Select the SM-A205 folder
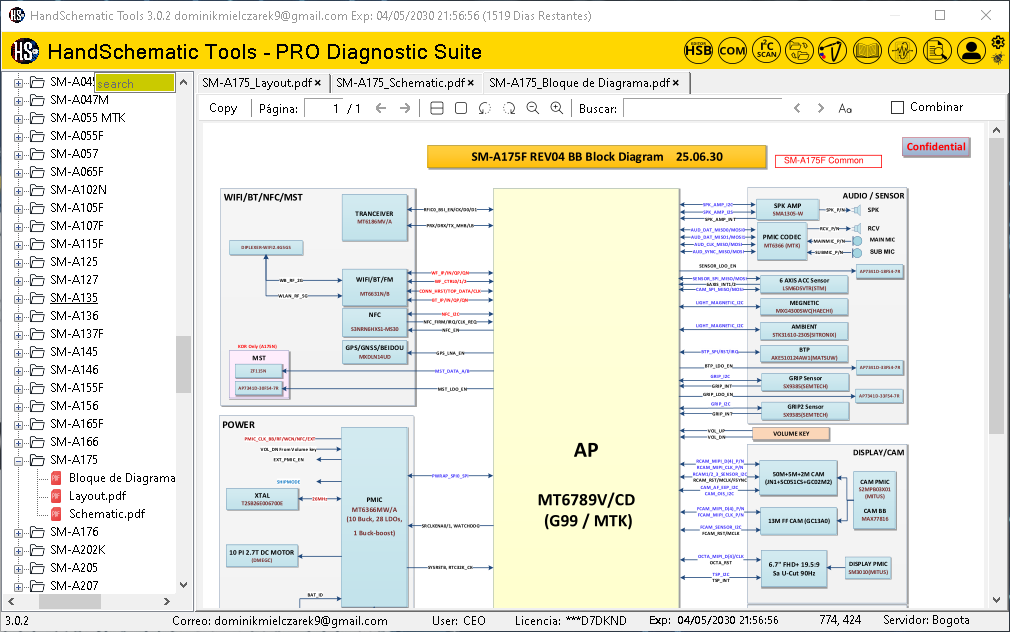Screen dimensions: 1010x632 (74, 568)
